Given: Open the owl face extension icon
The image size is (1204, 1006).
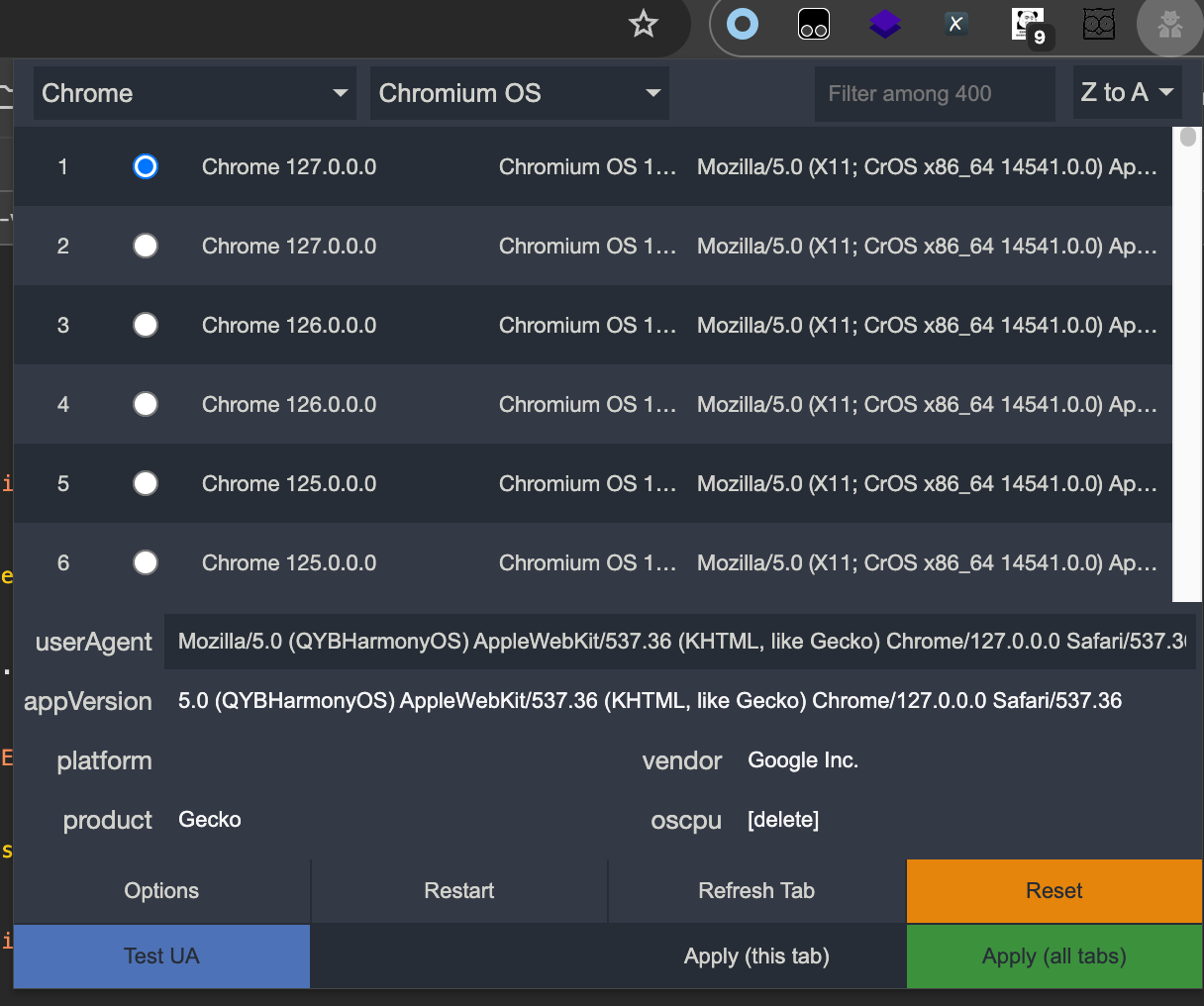Looking at the screenshot, I should 1099,24.
